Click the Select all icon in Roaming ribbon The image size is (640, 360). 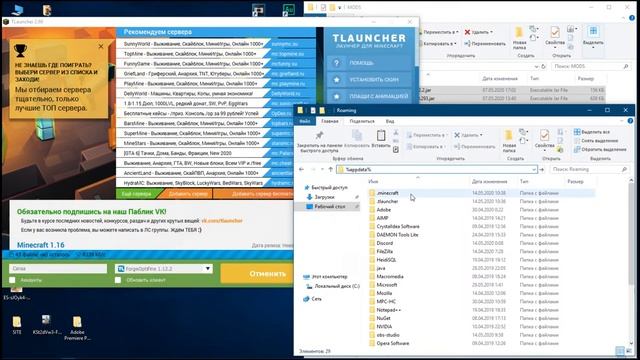coord(577,132)
